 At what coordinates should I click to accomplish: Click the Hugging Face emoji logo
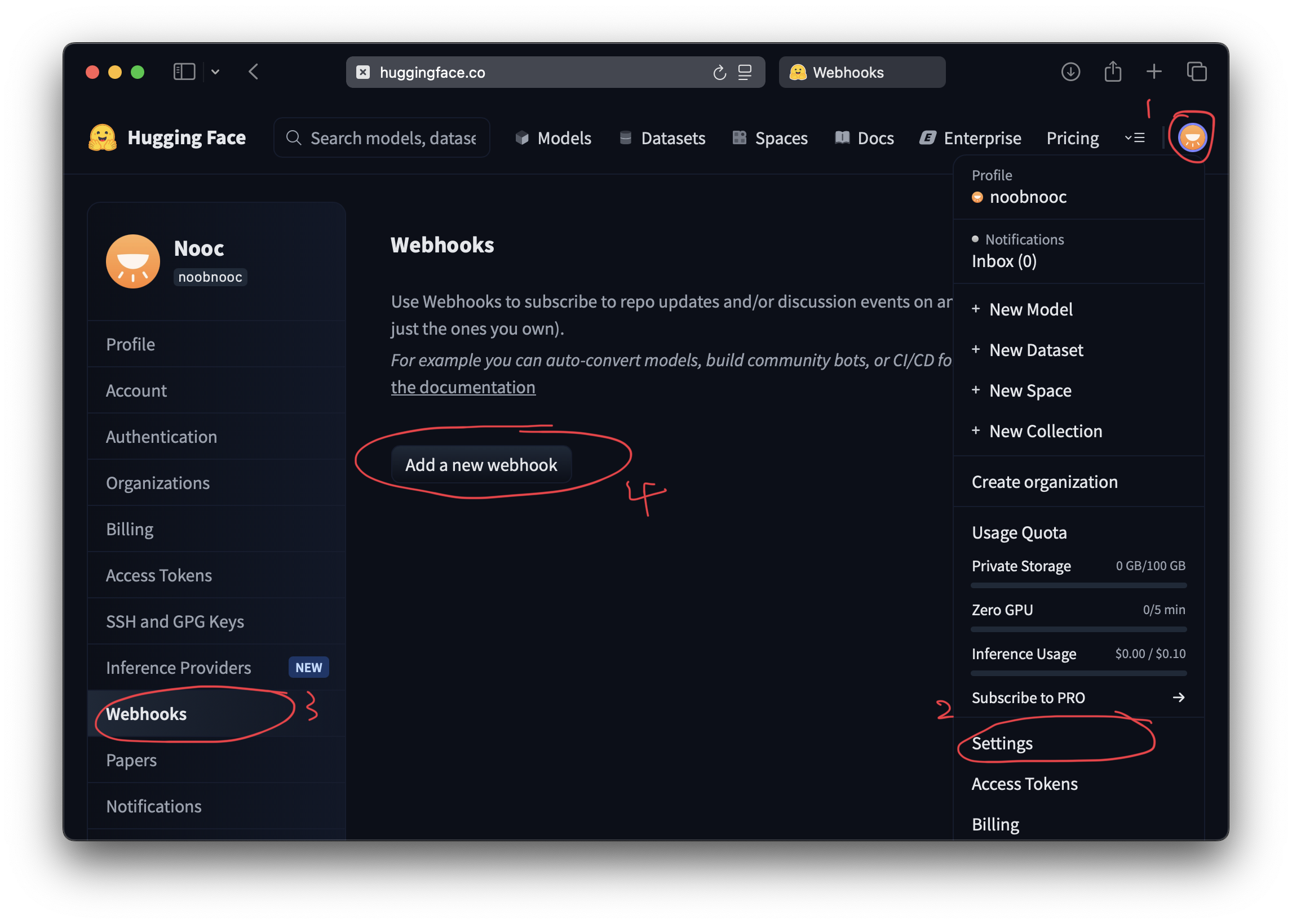103,137
